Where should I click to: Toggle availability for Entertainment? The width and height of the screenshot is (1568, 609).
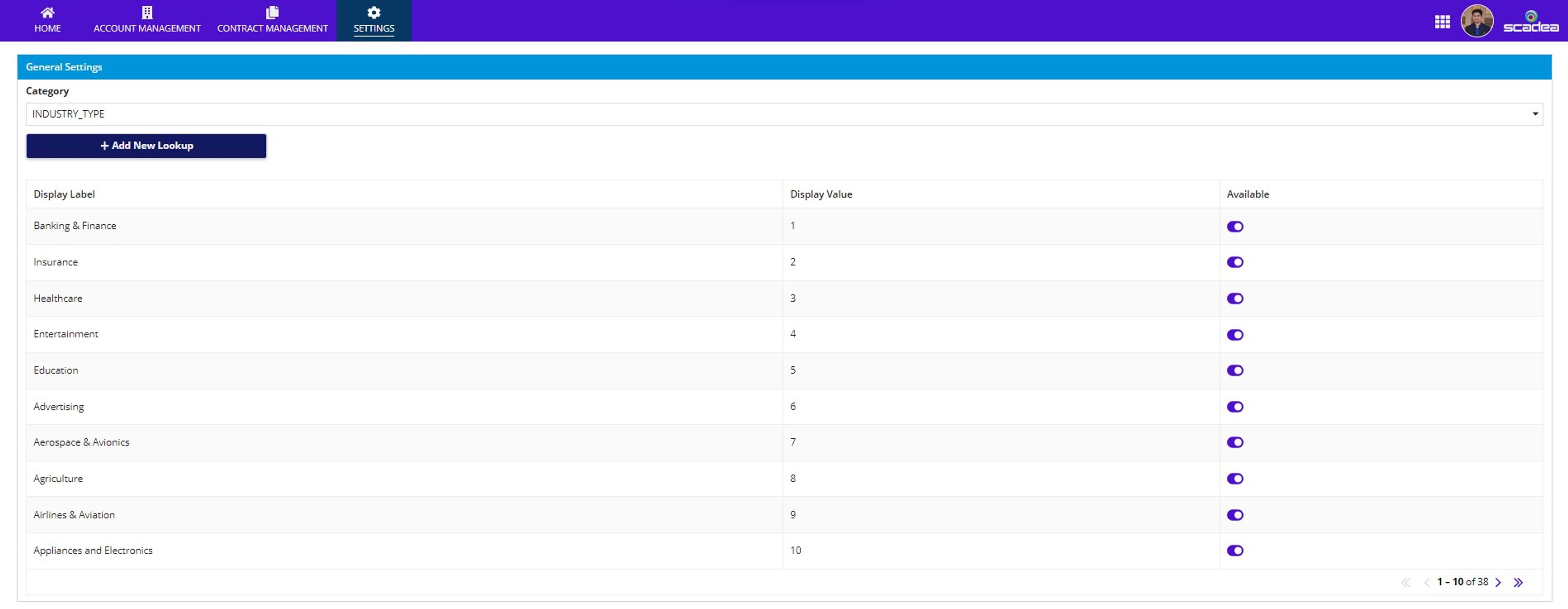(x=1235, y=335)
